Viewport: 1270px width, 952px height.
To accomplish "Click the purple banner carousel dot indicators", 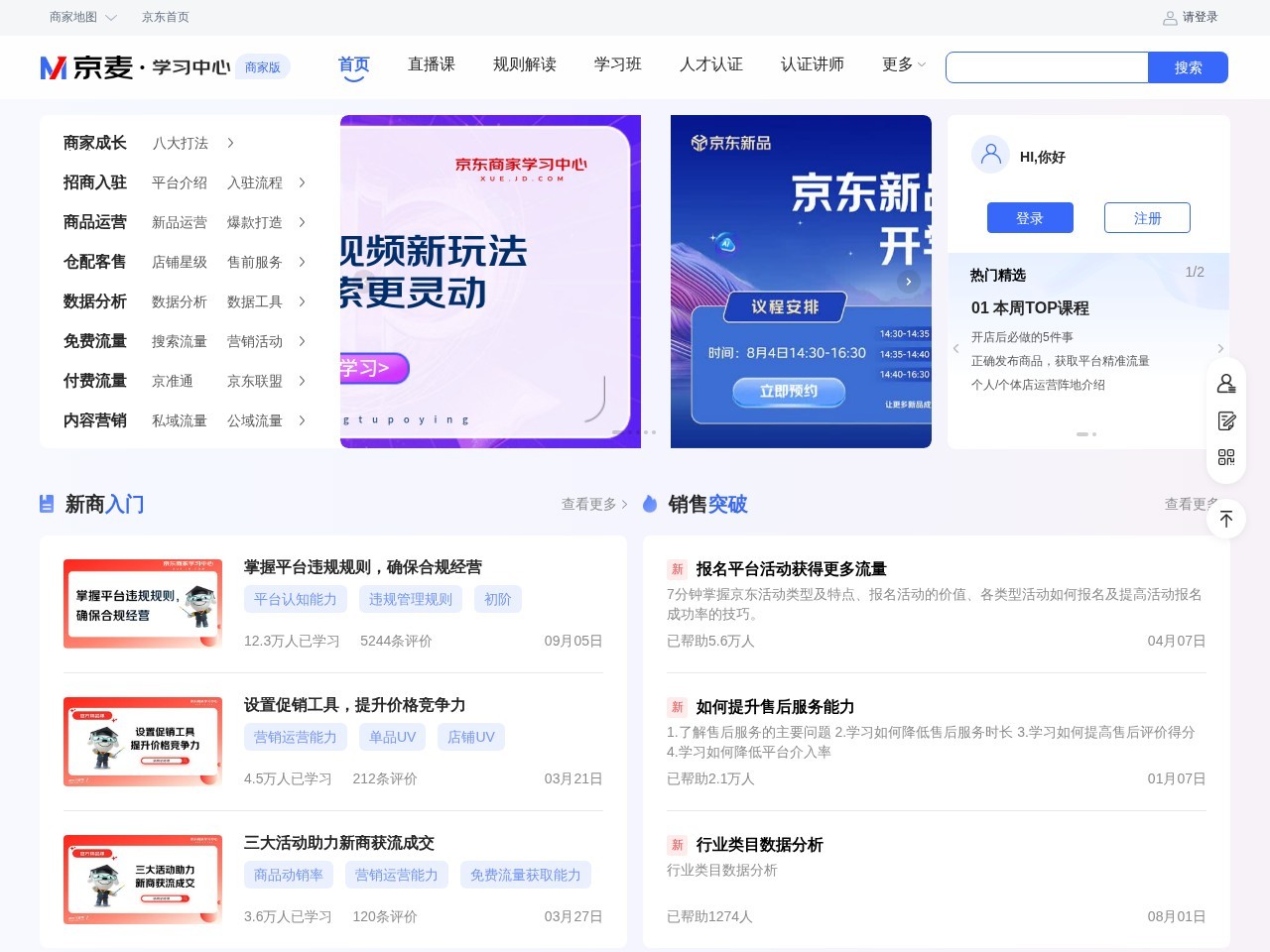I will (634, 432).
